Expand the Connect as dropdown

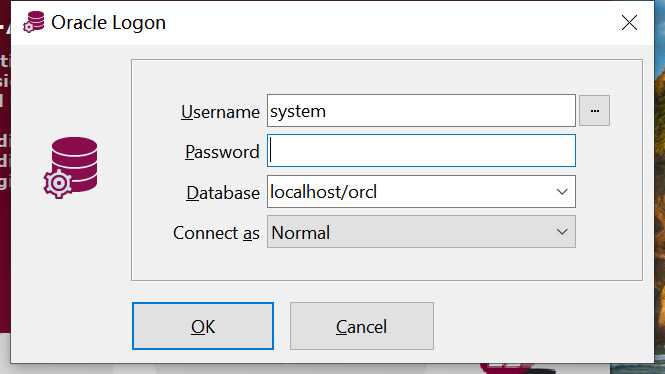click(x=421, y=232)
